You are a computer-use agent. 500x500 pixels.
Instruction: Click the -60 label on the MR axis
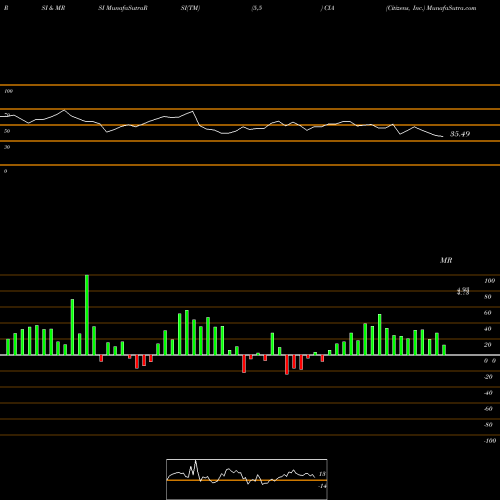[488, 409]
